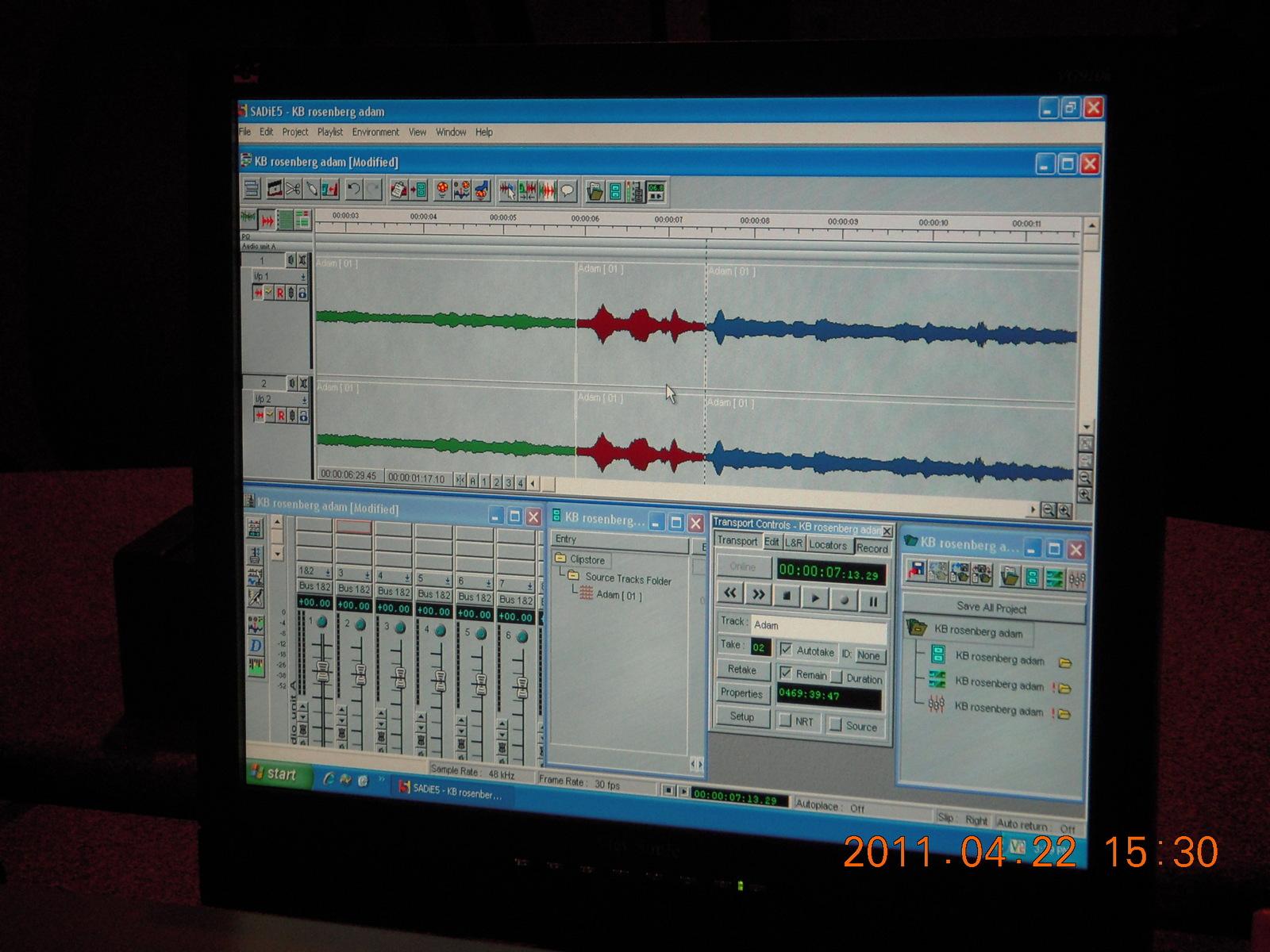The height and width of the screenshot is (952, 1270).
Task: Open folder icon beside first project tree entry
Action: [1065, 662]
